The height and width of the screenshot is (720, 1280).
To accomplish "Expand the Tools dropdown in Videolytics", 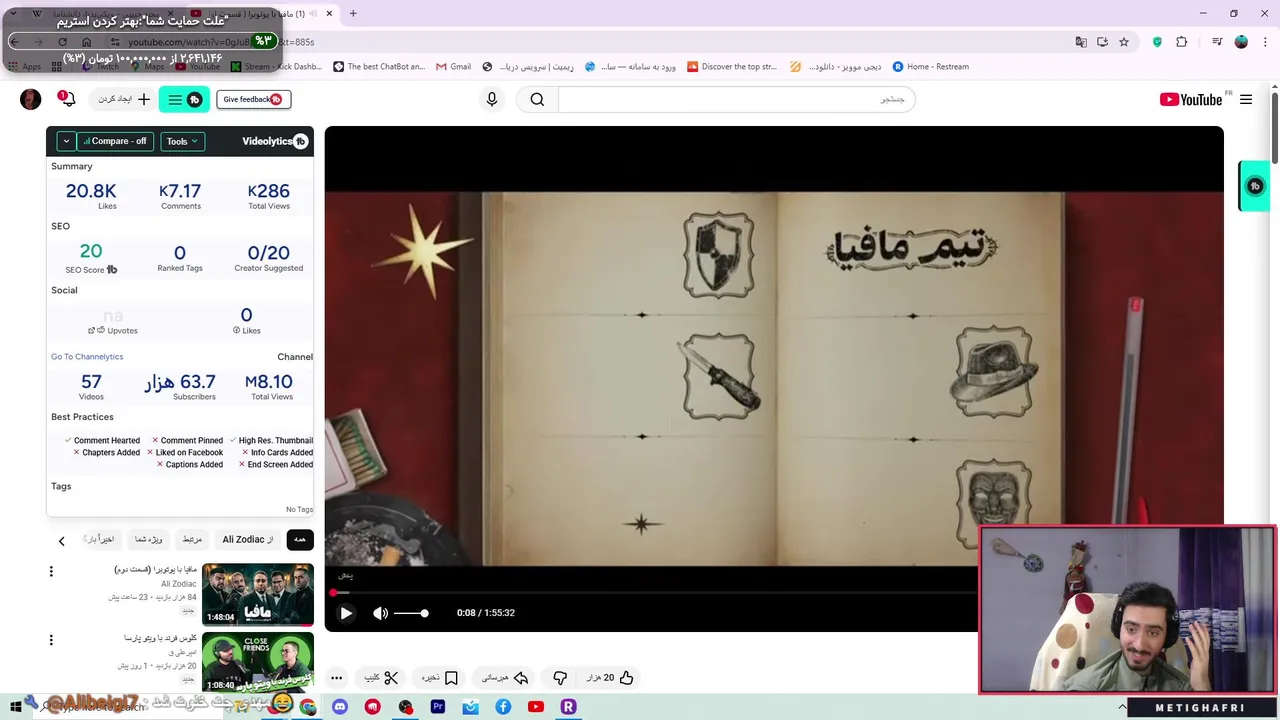I will pos(181,141).
